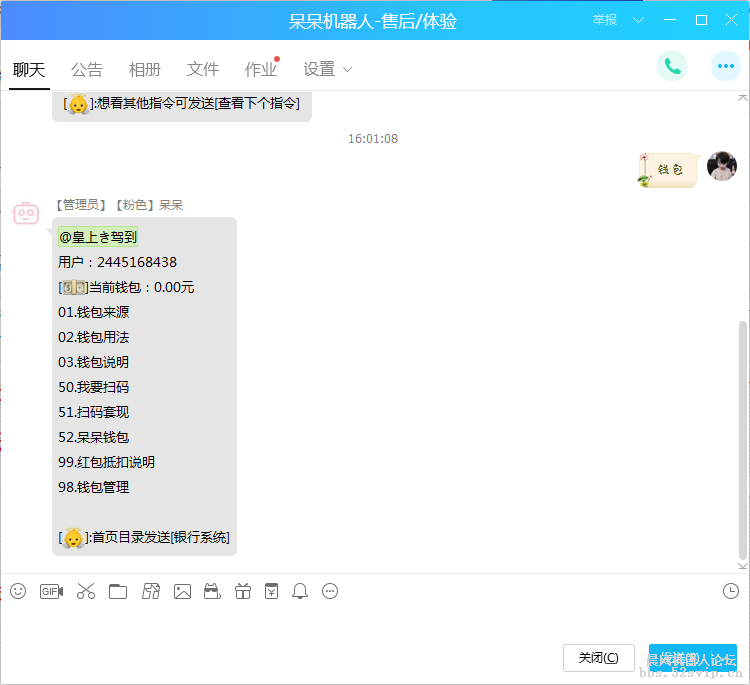
Task: Open the 公告 tab
Action: pos(87,69)
